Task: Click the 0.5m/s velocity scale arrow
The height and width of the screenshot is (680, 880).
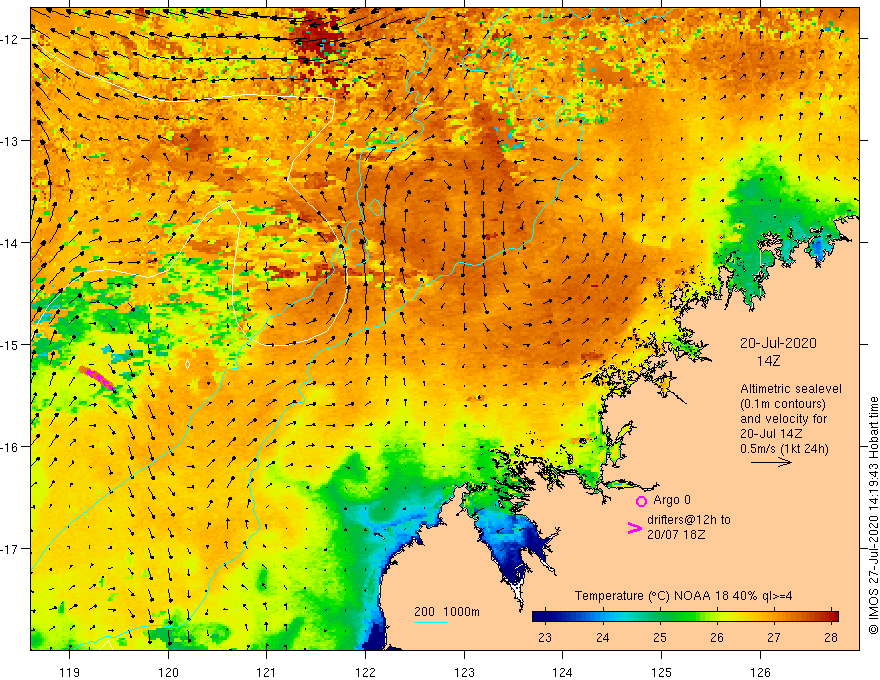Action: [x=771, y=462]
